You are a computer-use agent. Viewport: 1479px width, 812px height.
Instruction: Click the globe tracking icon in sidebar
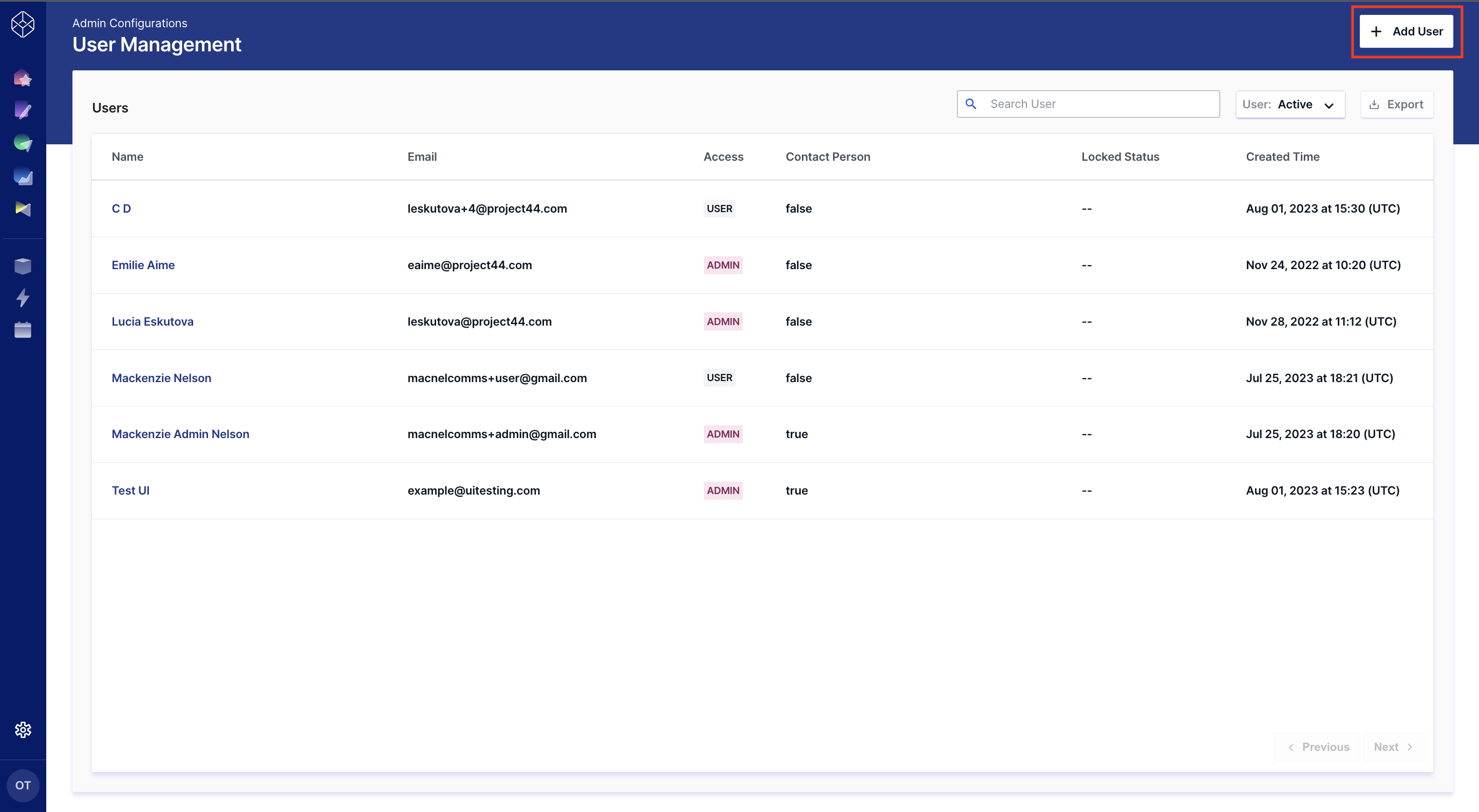pyautogui.click(x=23, y=143)
